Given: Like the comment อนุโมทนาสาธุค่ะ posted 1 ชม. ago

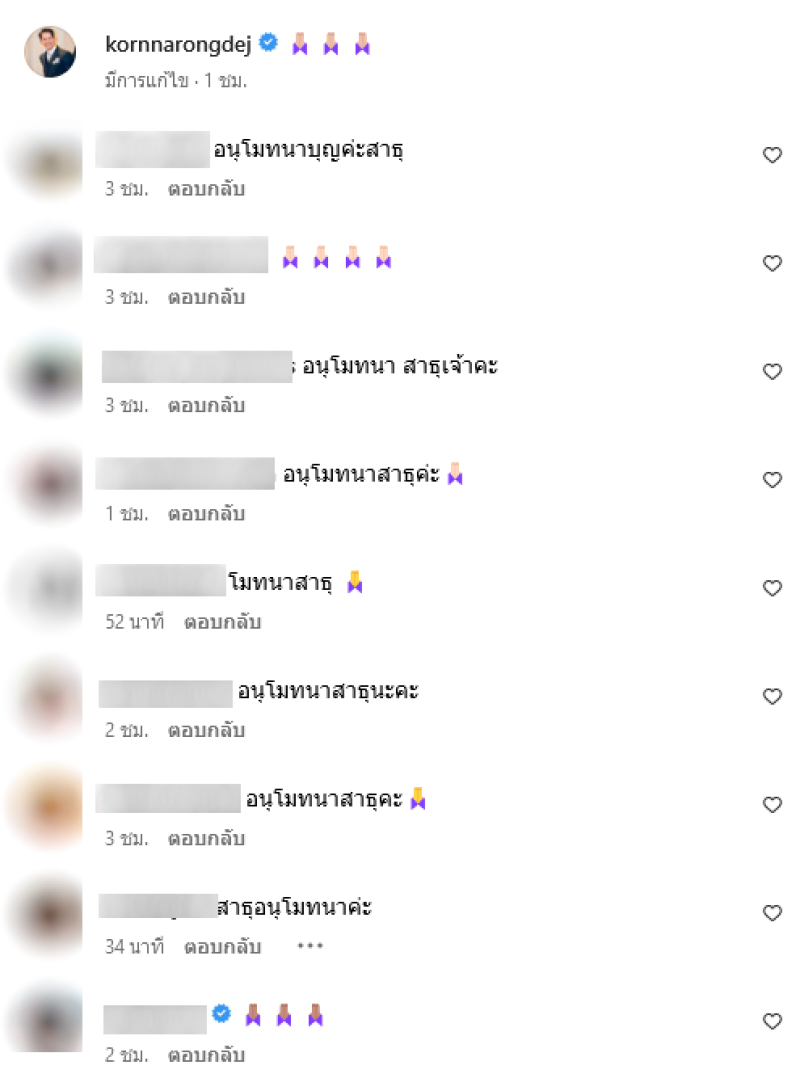Looking at the screenshot, I should pyautogui.click(x=773, y=480).
